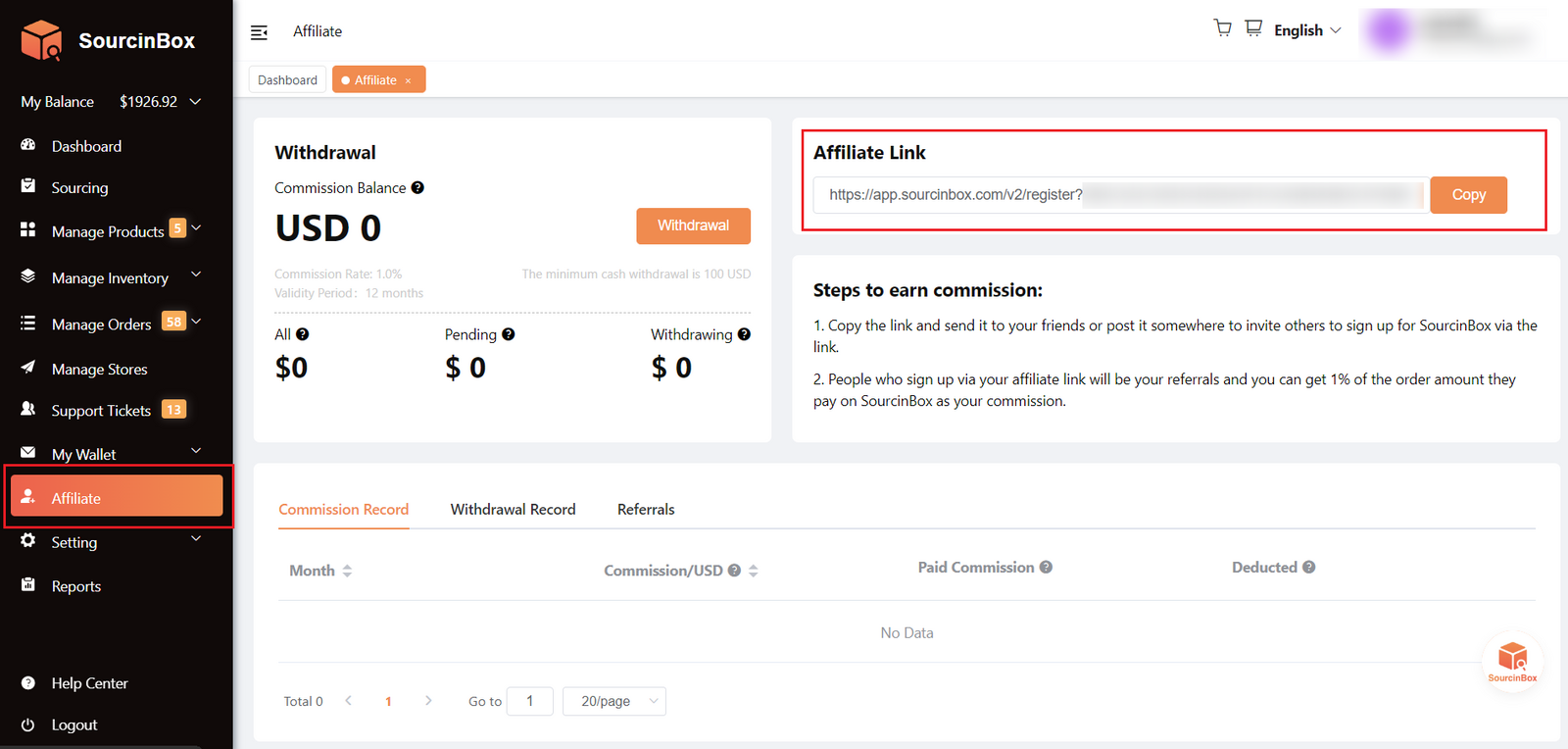Click the Commission Balance help icon
The height and width of the screenshot is (749, 1568).
[417, 187]
